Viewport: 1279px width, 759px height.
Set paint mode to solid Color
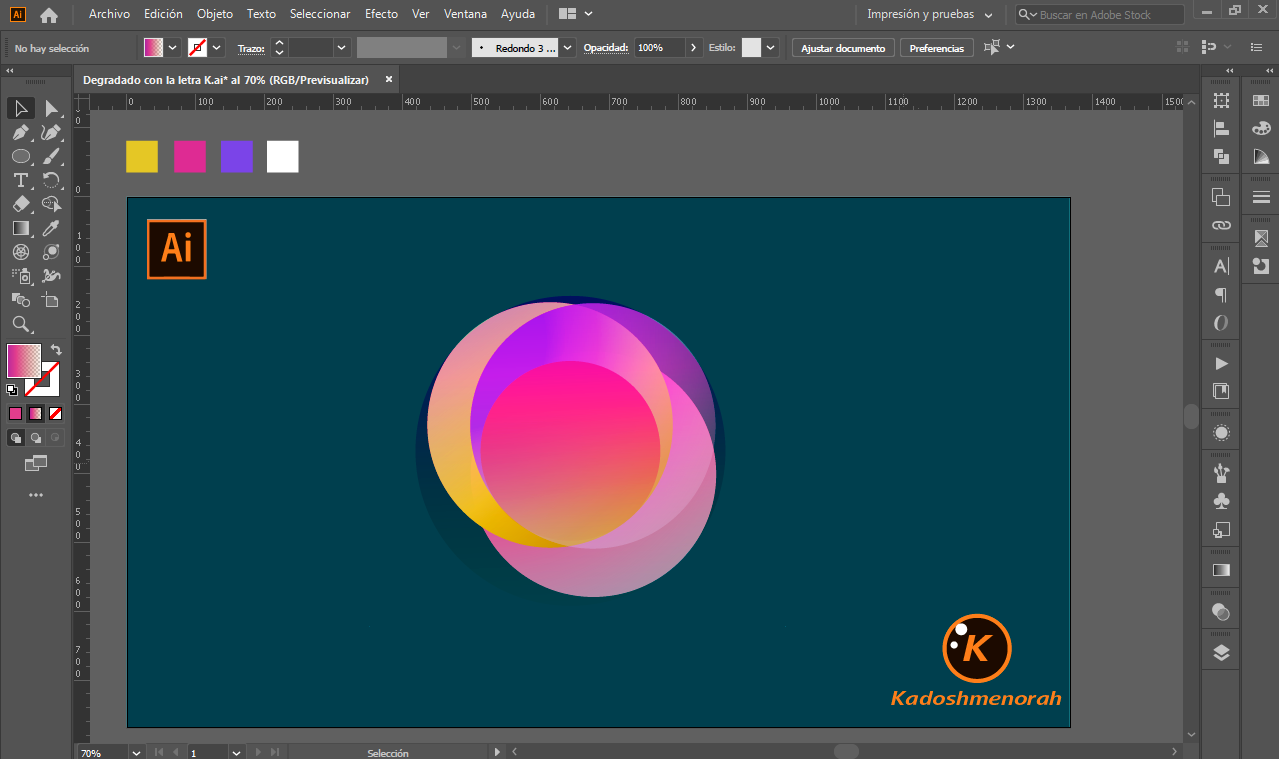coord(15,413)
